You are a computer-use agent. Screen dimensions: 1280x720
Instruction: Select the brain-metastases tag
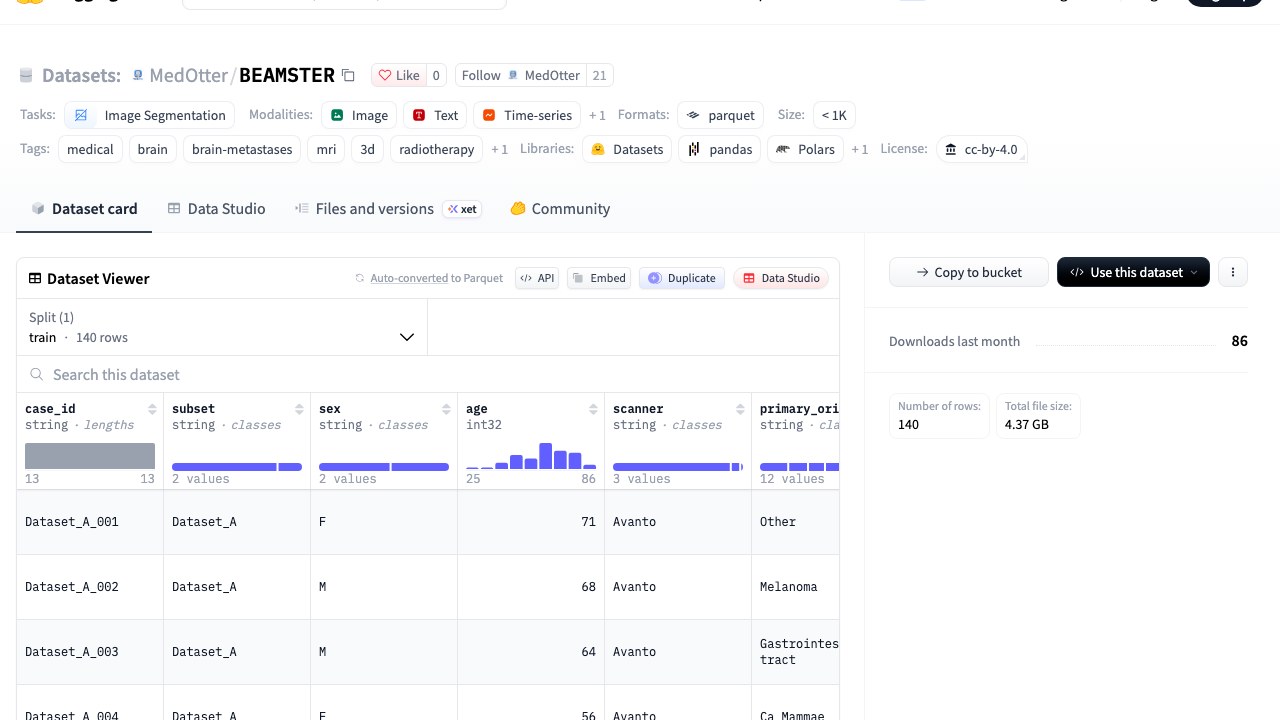click(242, 149)
